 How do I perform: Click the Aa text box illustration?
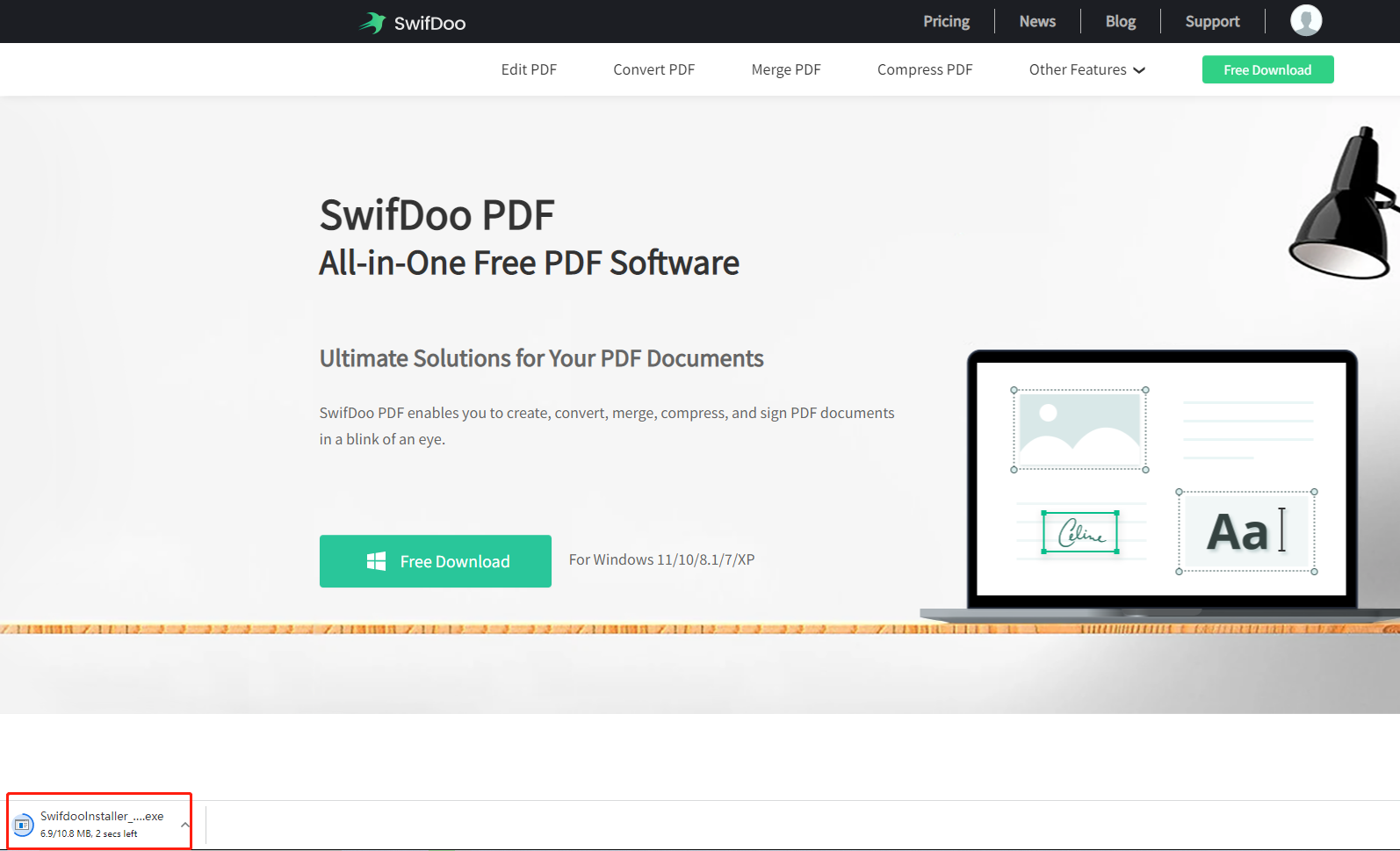pyautogui.click(x=1246, y=531)
